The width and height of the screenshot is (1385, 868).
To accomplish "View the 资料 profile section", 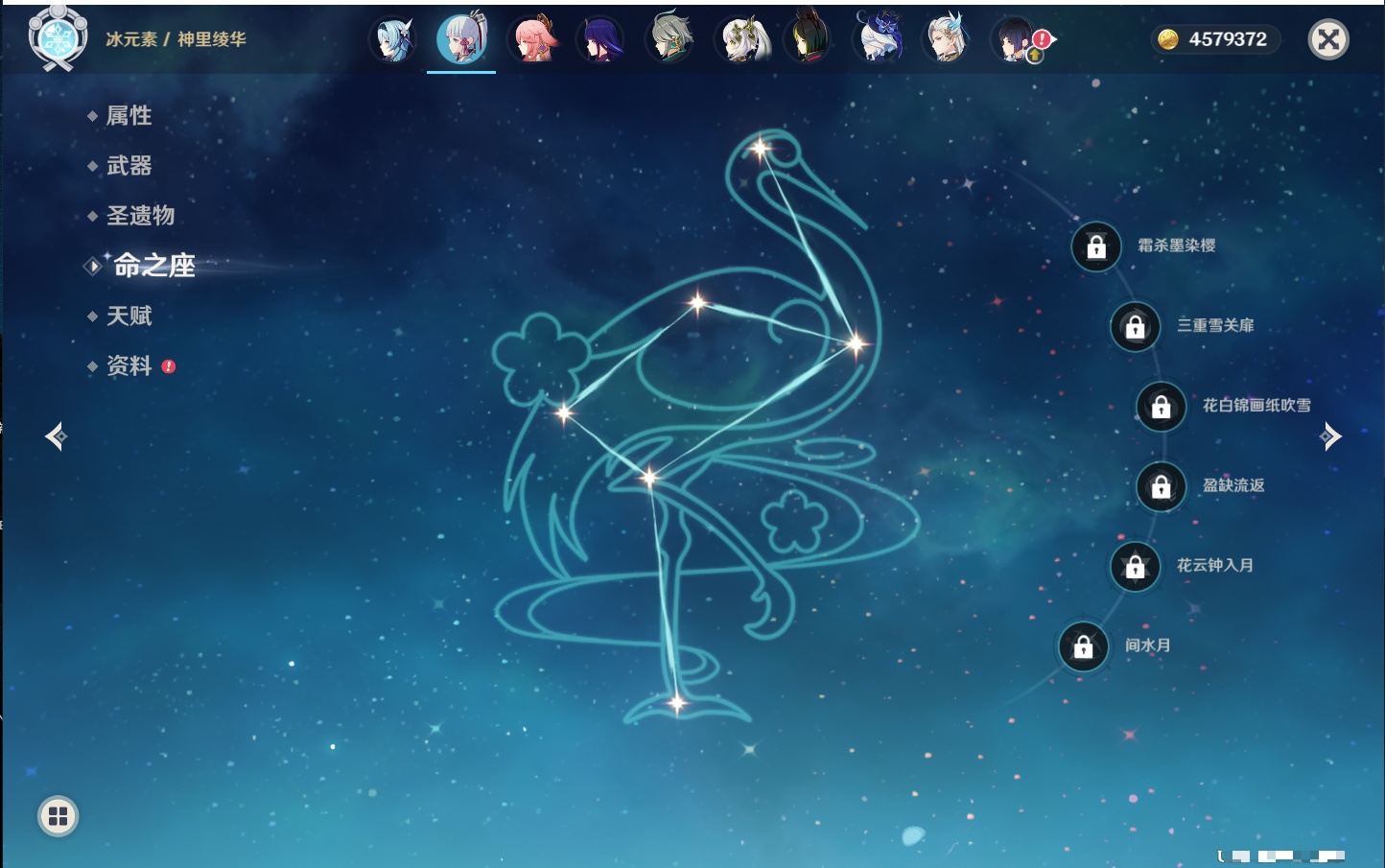I will (129, 365).
